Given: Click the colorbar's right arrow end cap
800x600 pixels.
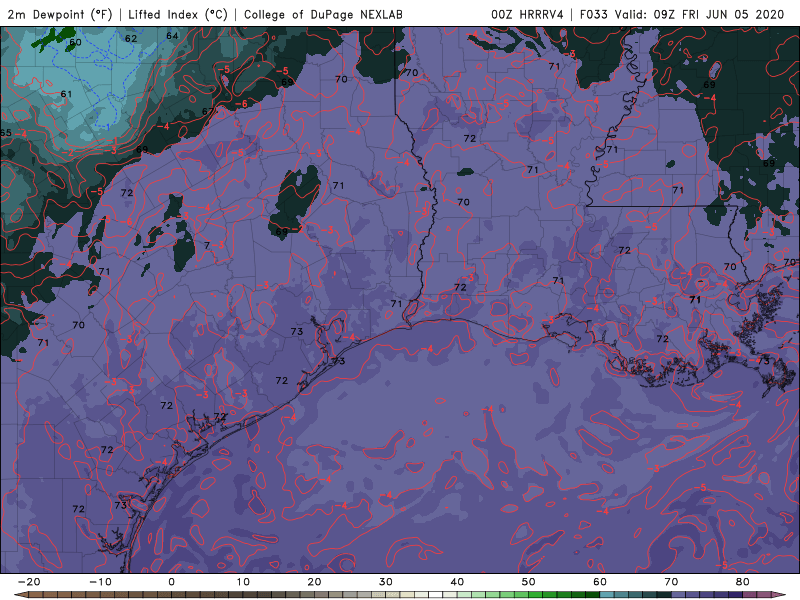Looking at the screenshot, I should (x=779, y=595).
